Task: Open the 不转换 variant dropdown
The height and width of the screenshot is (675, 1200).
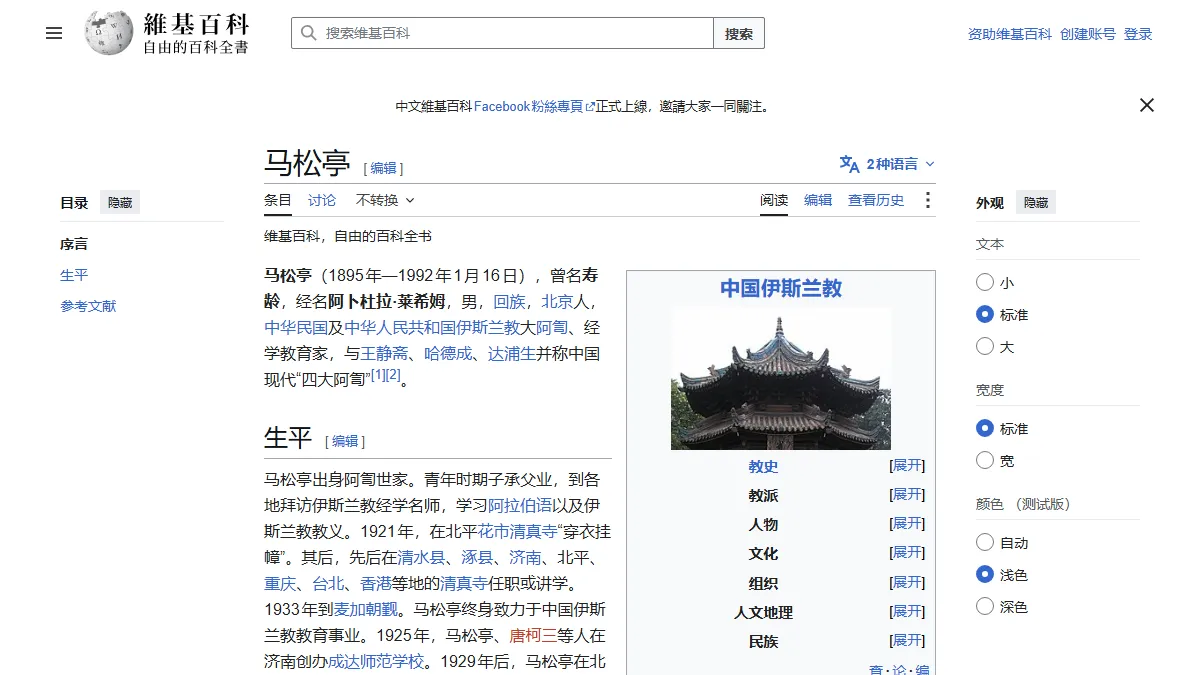Action: (385, 200)
